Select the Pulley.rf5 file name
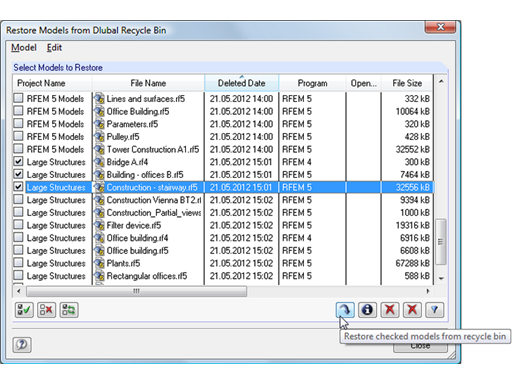The image size is (512, 385). click(123, 137)
